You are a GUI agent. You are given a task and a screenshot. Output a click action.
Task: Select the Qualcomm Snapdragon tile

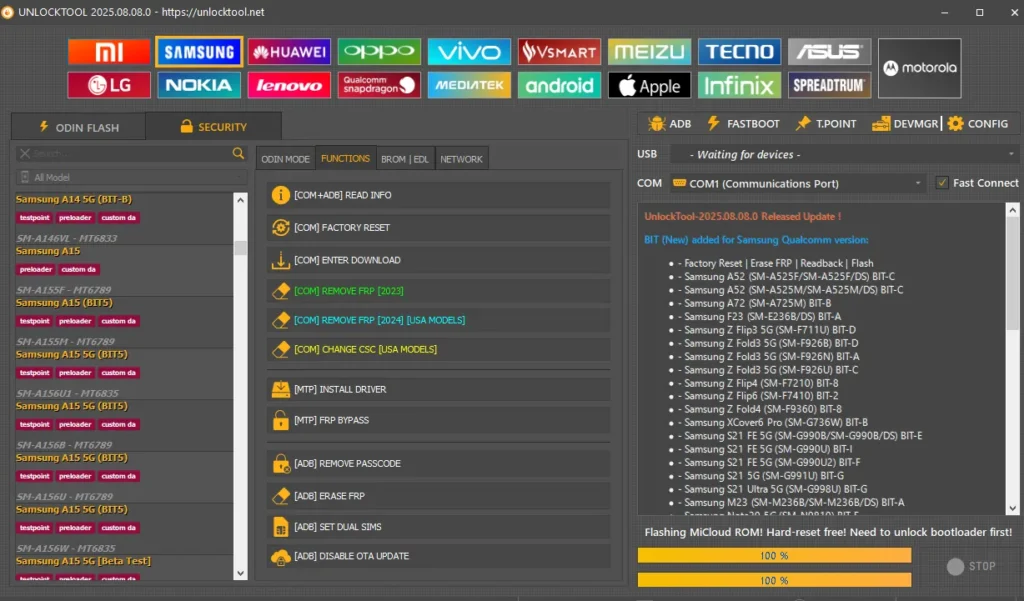tap(379, 86)
